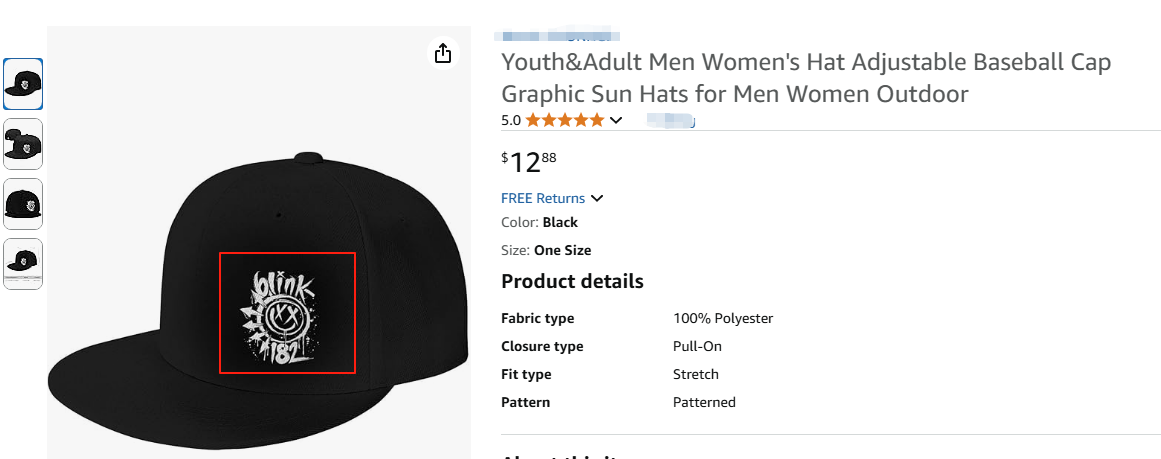Click the share icon above product image
Viewport: 1161px width, 459px height.
(x=444, y=53)
